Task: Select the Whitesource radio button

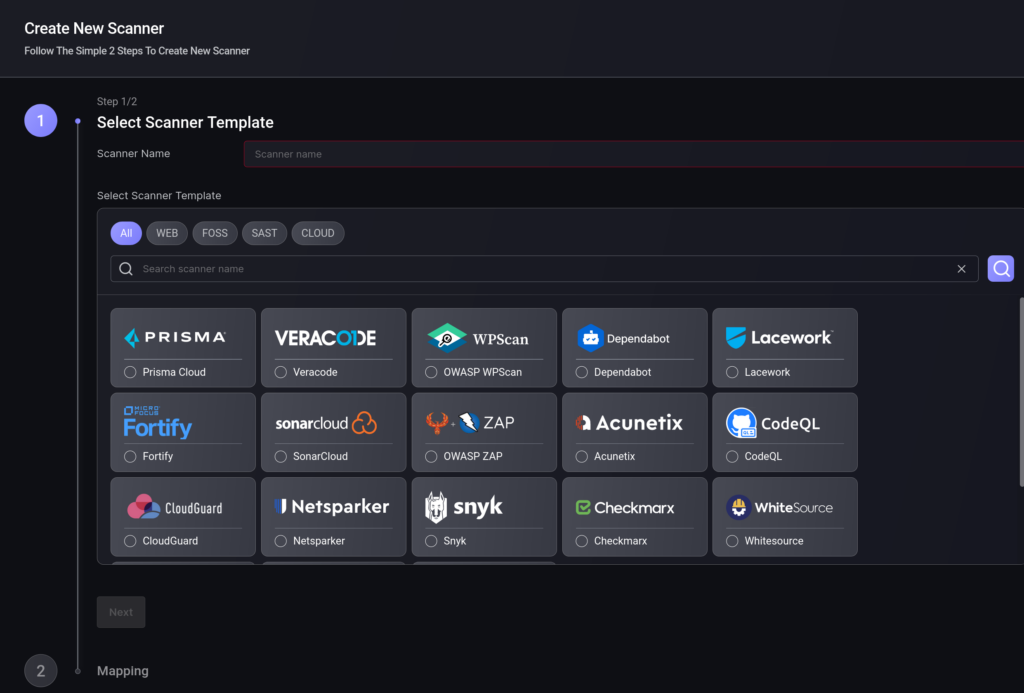Action: (x=732, y=541)
